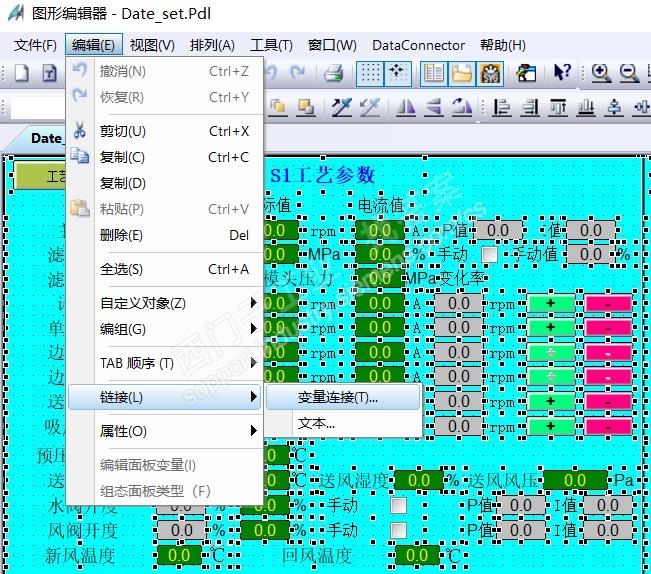Open the 窗口(W) menu

click(332, 45)
